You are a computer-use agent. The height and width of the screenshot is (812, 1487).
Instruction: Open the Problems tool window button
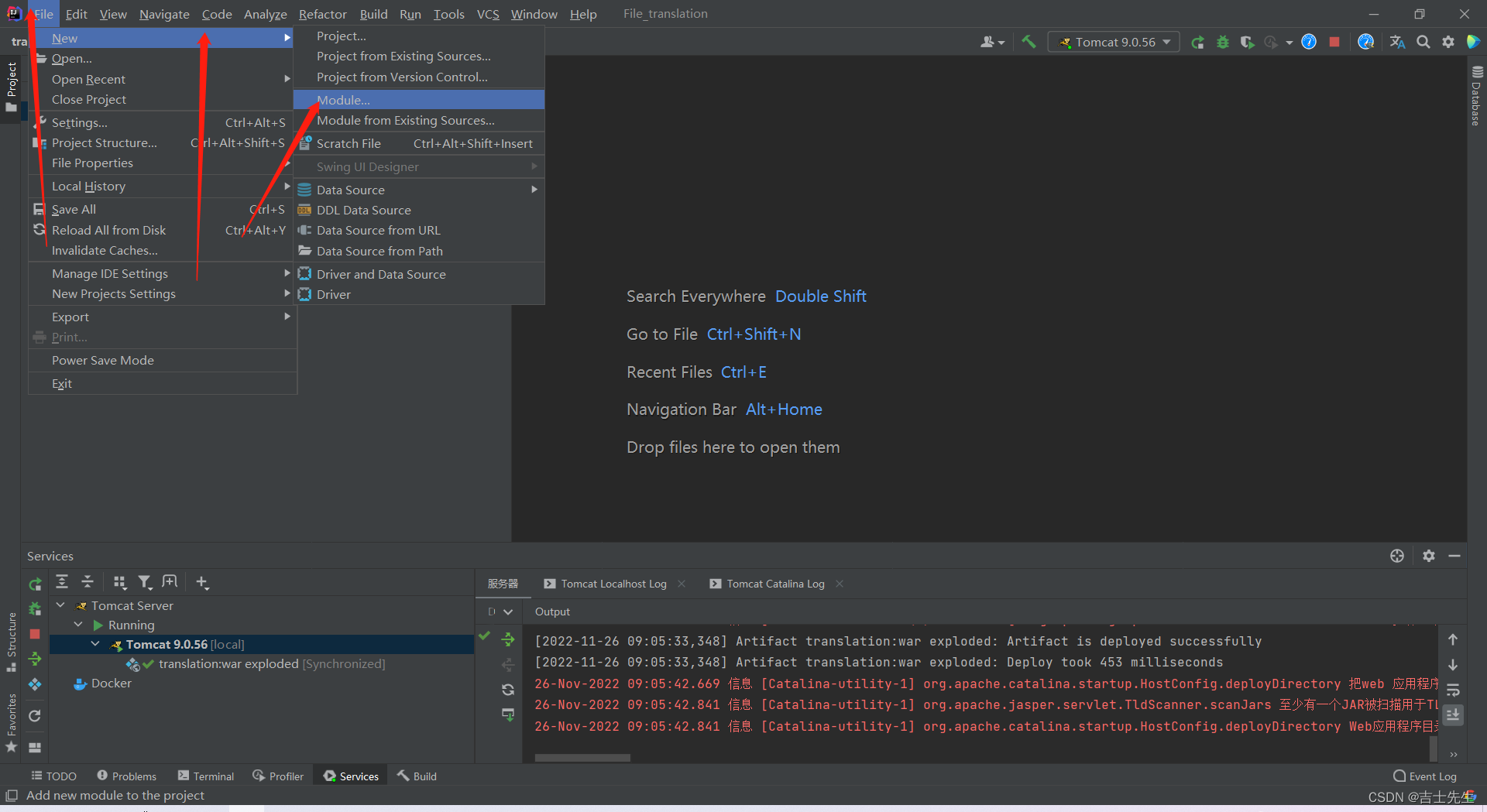(127, 776)
